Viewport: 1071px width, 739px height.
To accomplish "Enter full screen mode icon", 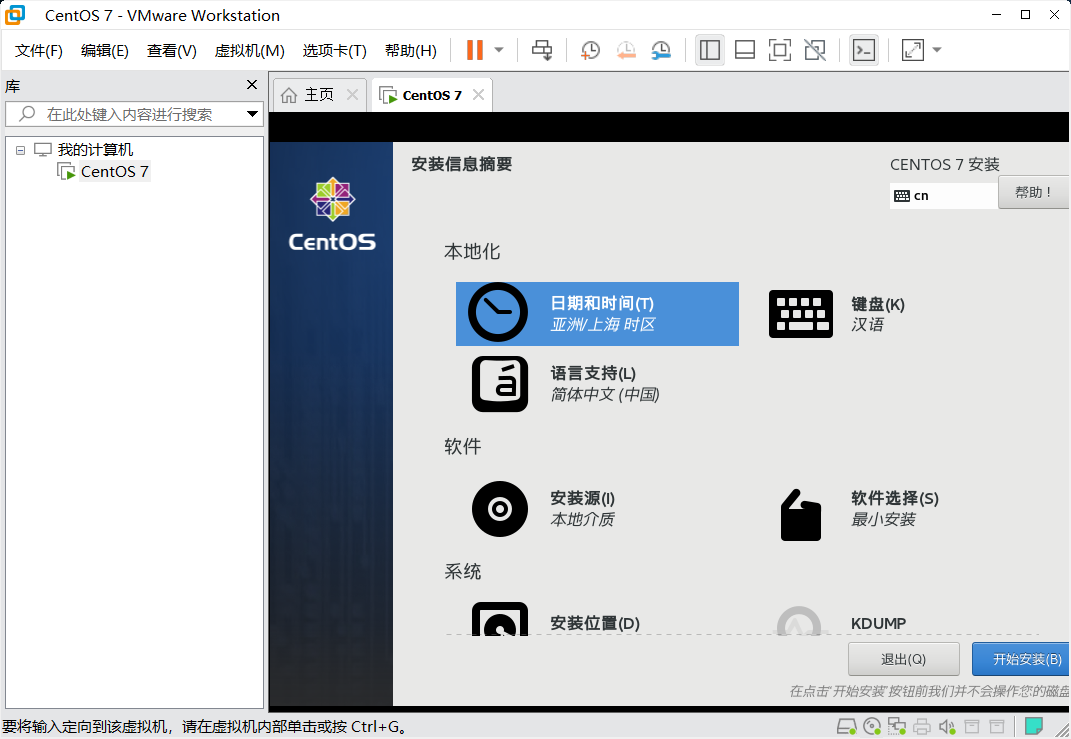I will (x=779, y=50).
